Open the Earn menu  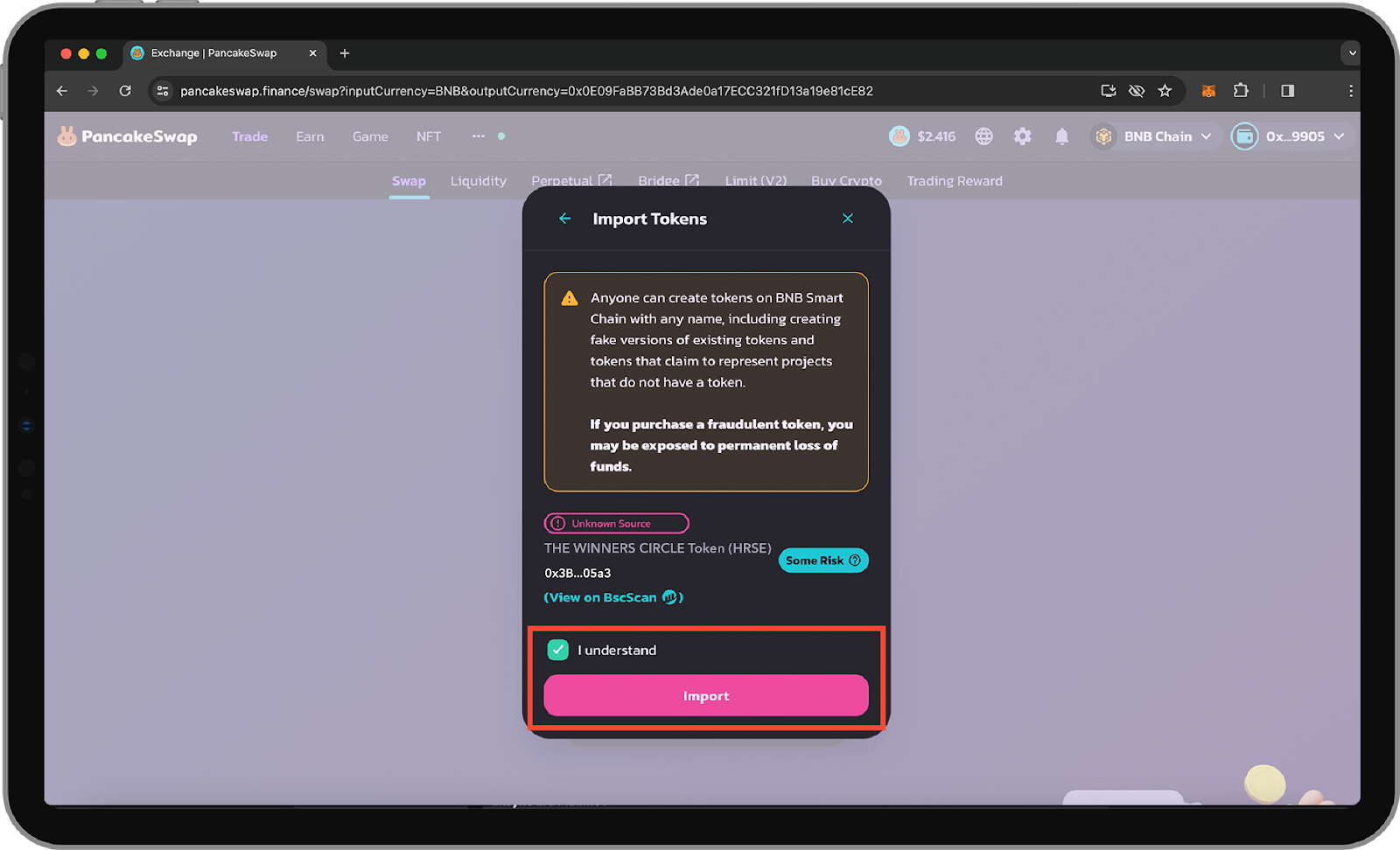tap(310, 136)
